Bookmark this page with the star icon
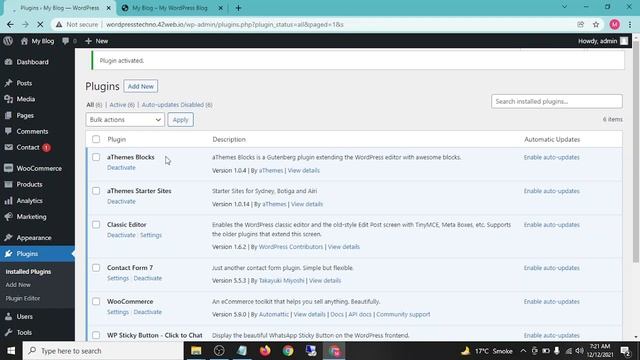 [596, 24]
